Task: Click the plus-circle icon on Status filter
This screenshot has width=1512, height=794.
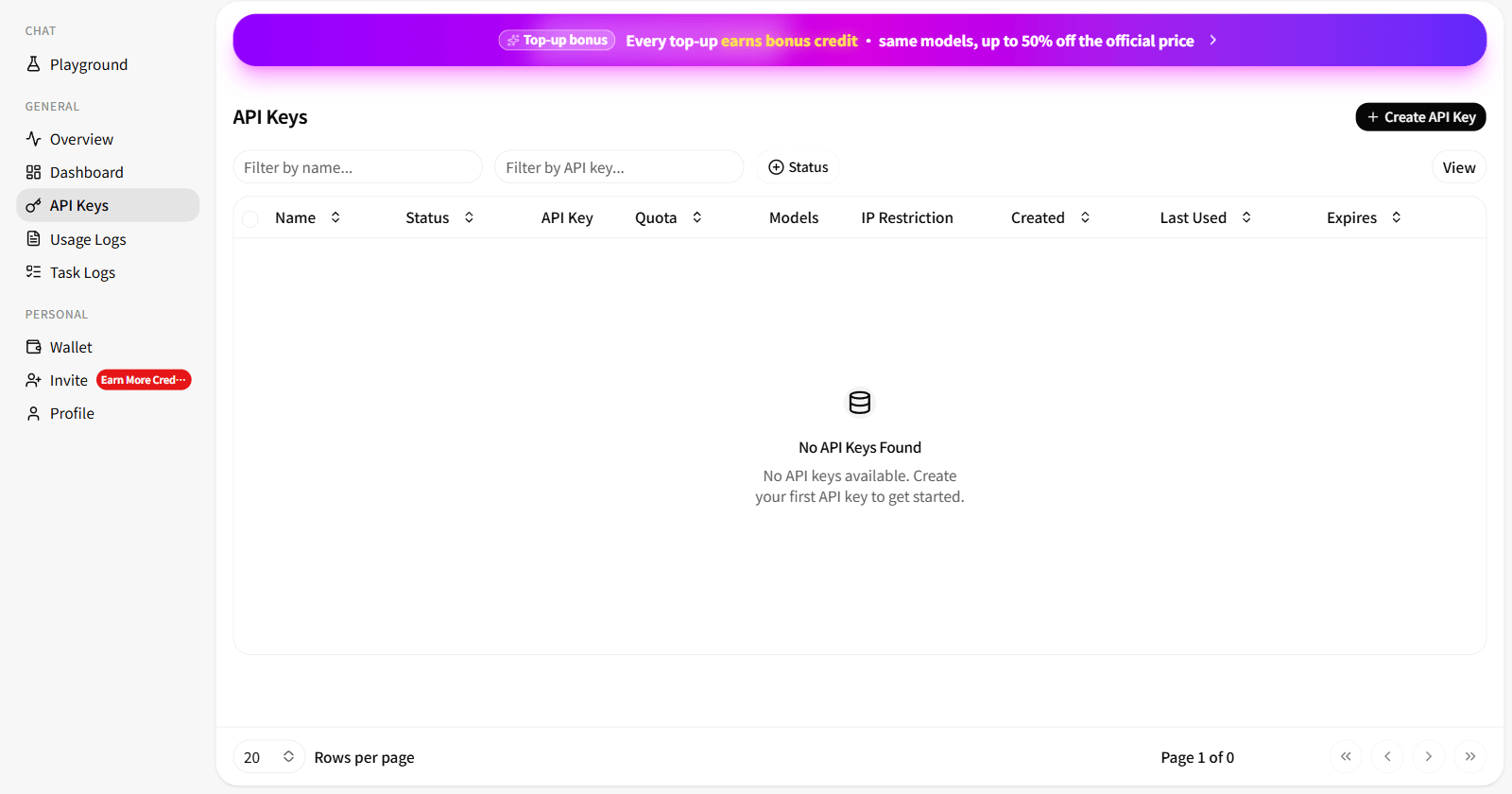Action: [x=776, y=167]
